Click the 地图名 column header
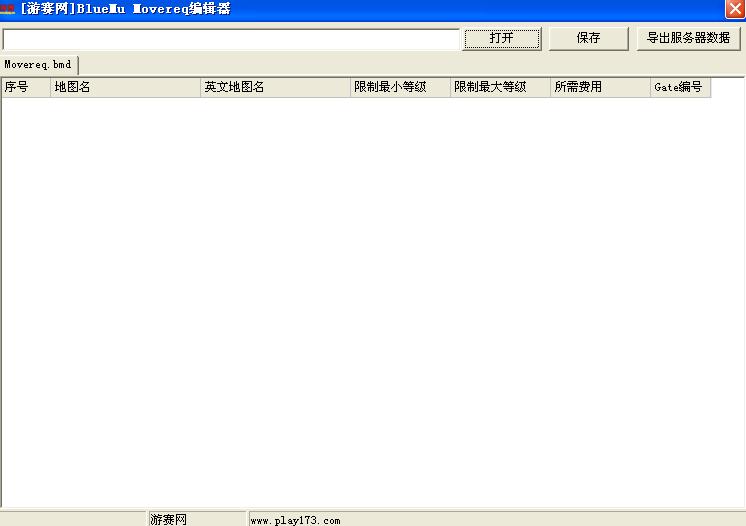This screenshot has height=526, width=746. point(125,87)
